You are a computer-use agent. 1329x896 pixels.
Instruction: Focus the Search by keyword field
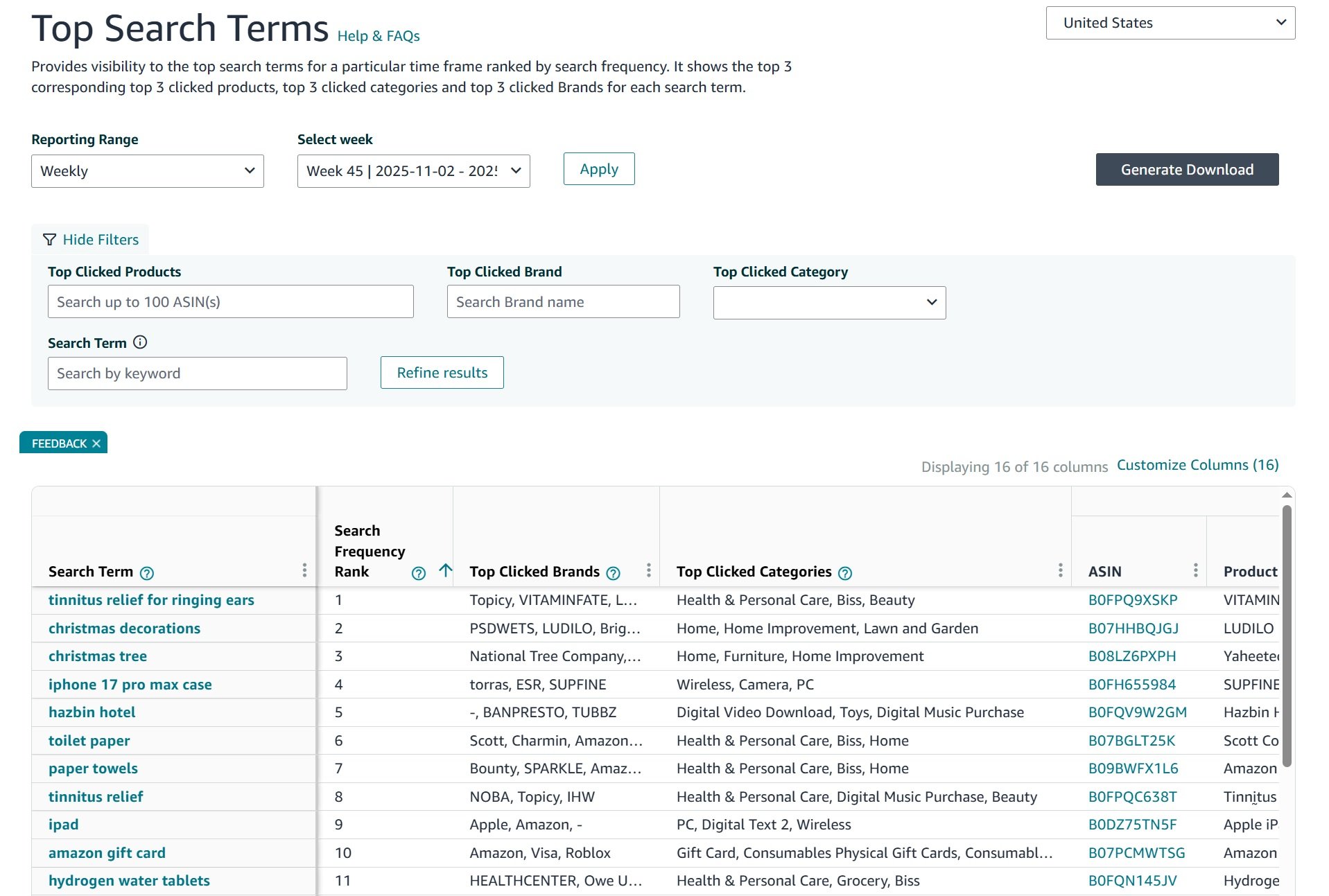pyautogui.click(x=197, y=374)
